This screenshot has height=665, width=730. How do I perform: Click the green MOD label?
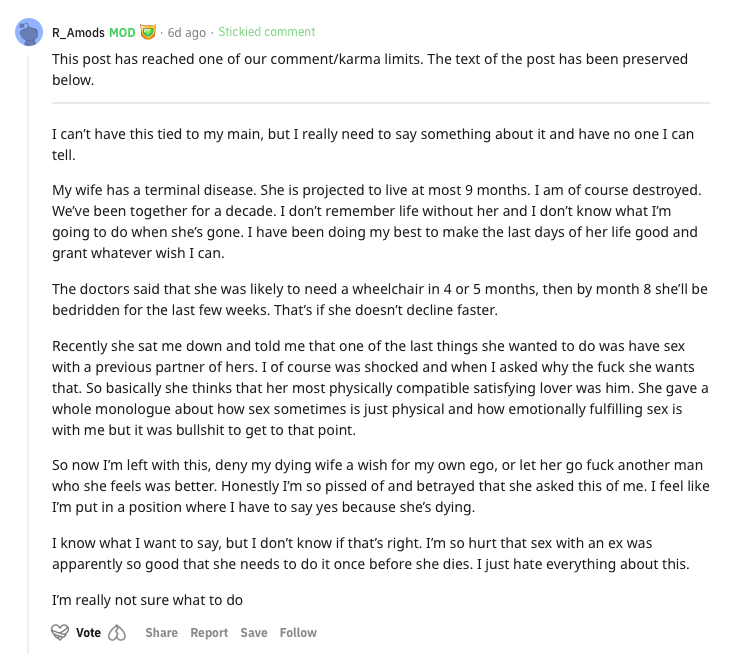pyautogui.click(x=122, y=33)
